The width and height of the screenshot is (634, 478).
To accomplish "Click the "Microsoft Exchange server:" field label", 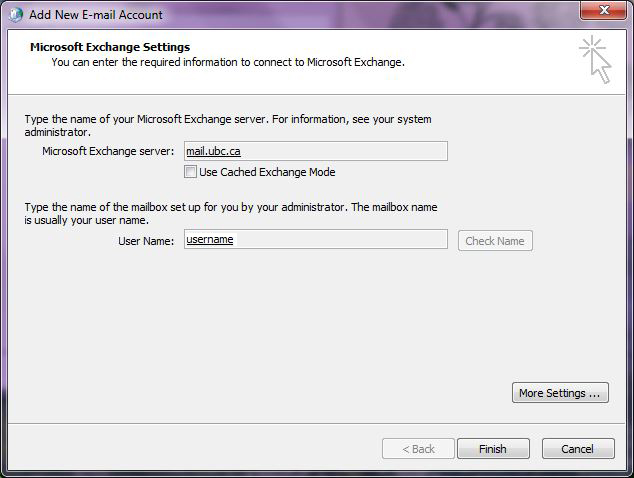I will (x=108, y=151).
